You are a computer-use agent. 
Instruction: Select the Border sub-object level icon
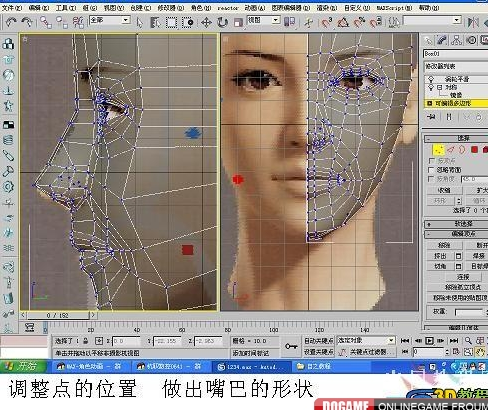[x=462, y=150]
